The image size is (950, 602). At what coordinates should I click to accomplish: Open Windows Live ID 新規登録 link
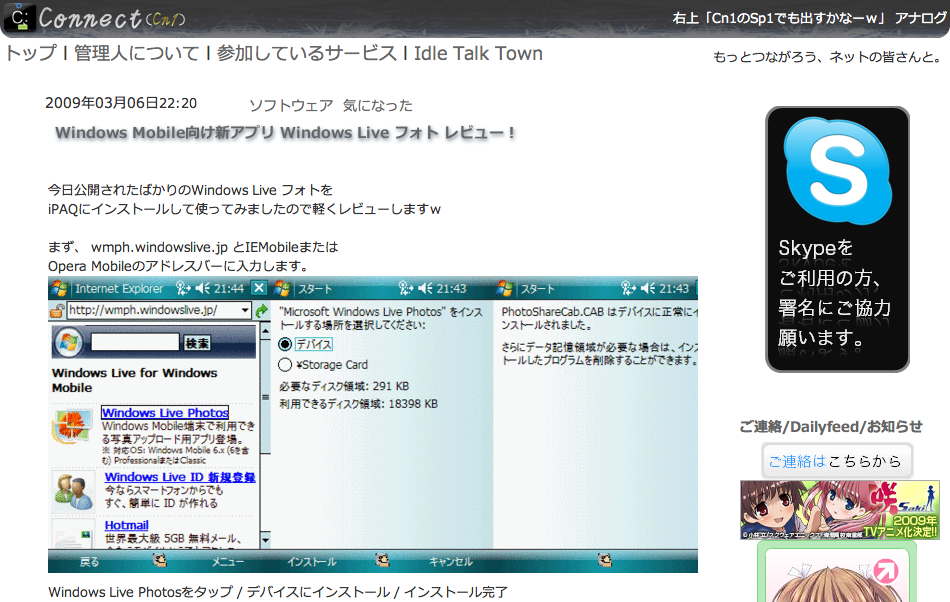[x=179, y=477]
